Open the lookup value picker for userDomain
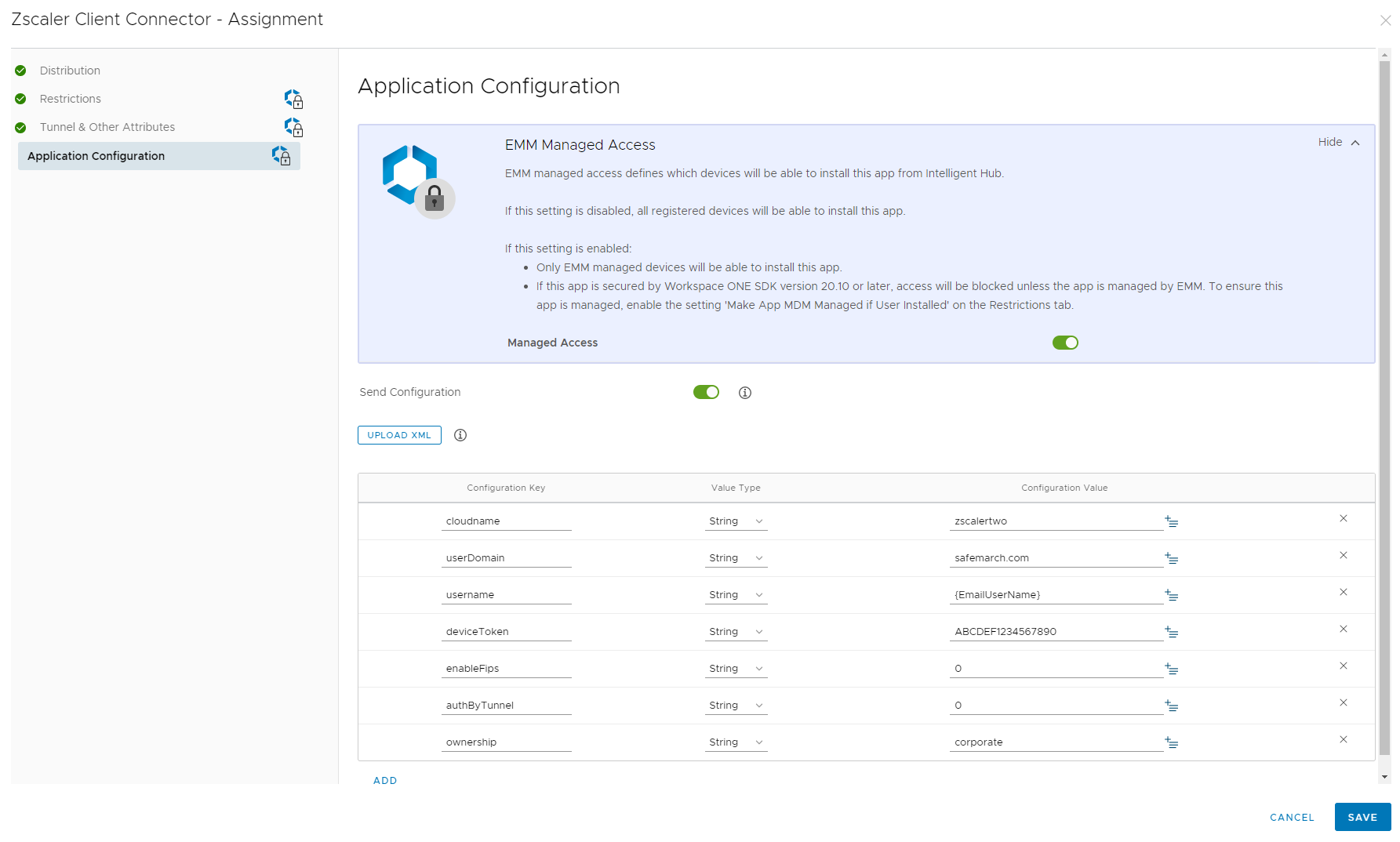 pyautogui.click(x=1172, y=558)
